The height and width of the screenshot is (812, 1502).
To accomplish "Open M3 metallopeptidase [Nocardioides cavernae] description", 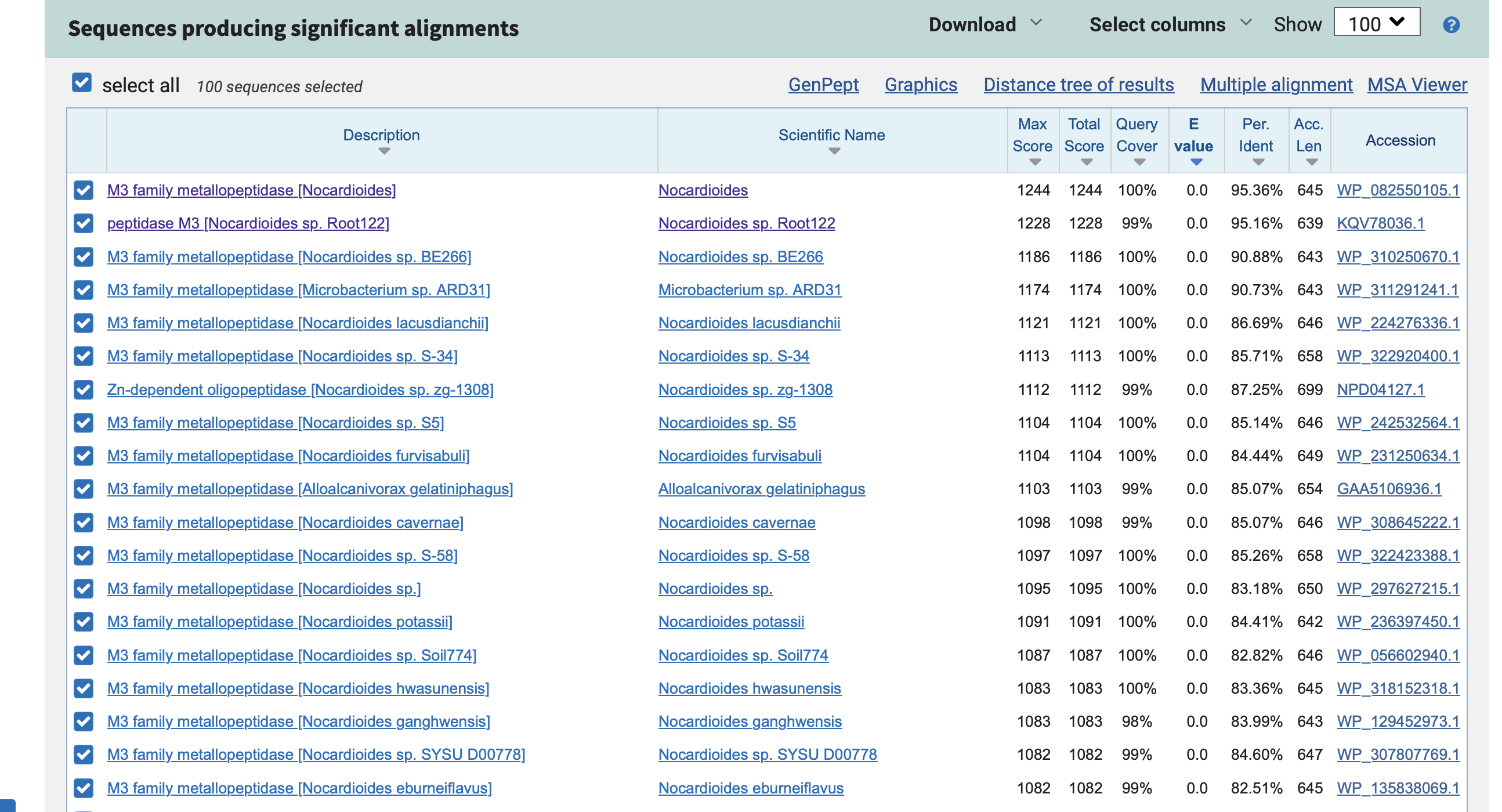I will [285, 523].
